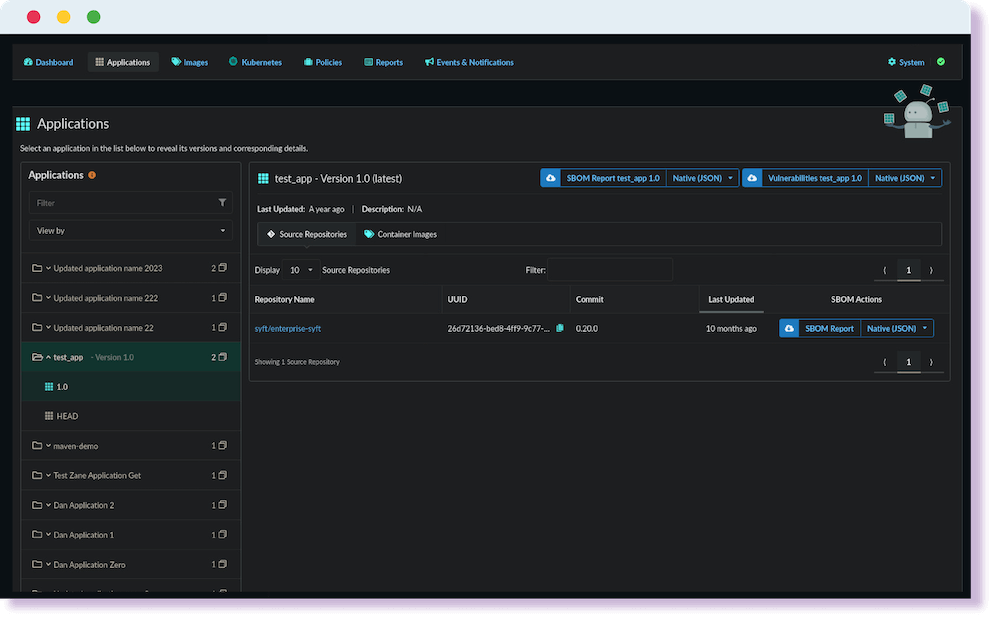Switch to Container Images tab
1000x624 pixels.
(x=401, y=235)
